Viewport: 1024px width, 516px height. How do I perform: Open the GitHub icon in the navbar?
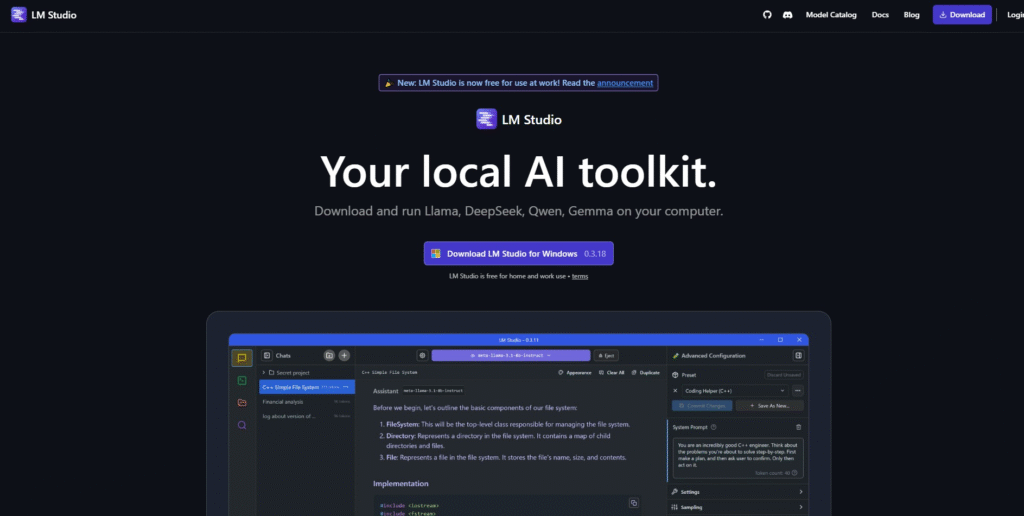(767, 15)
